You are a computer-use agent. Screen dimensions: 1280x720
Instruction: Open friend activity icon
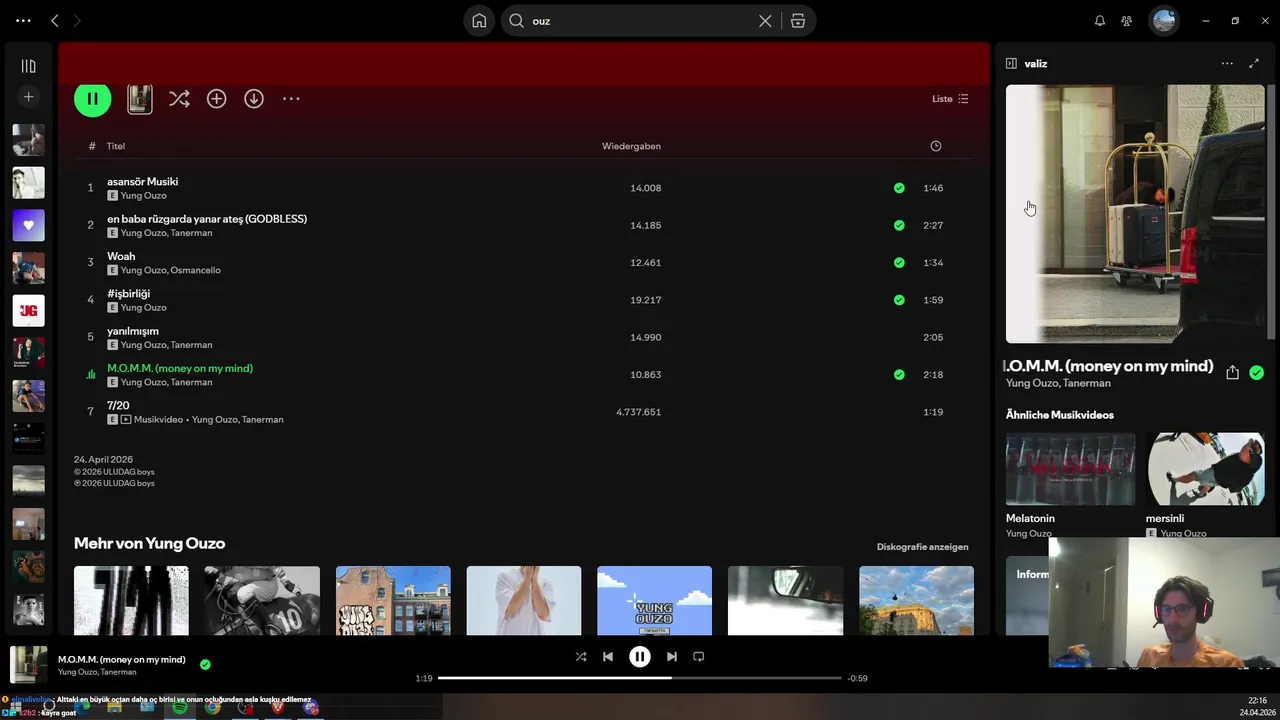[x=1127, y=21]
